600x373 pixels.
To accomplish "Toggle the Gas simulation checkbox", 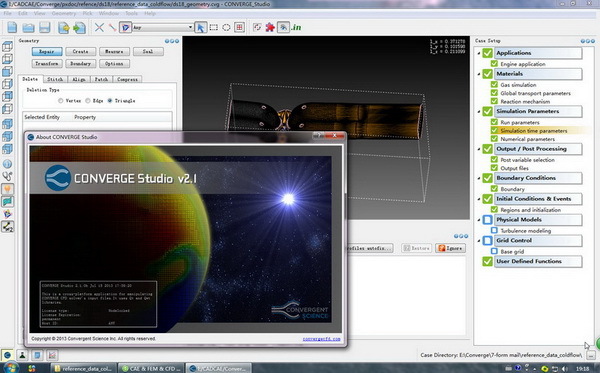I will 494,85.
